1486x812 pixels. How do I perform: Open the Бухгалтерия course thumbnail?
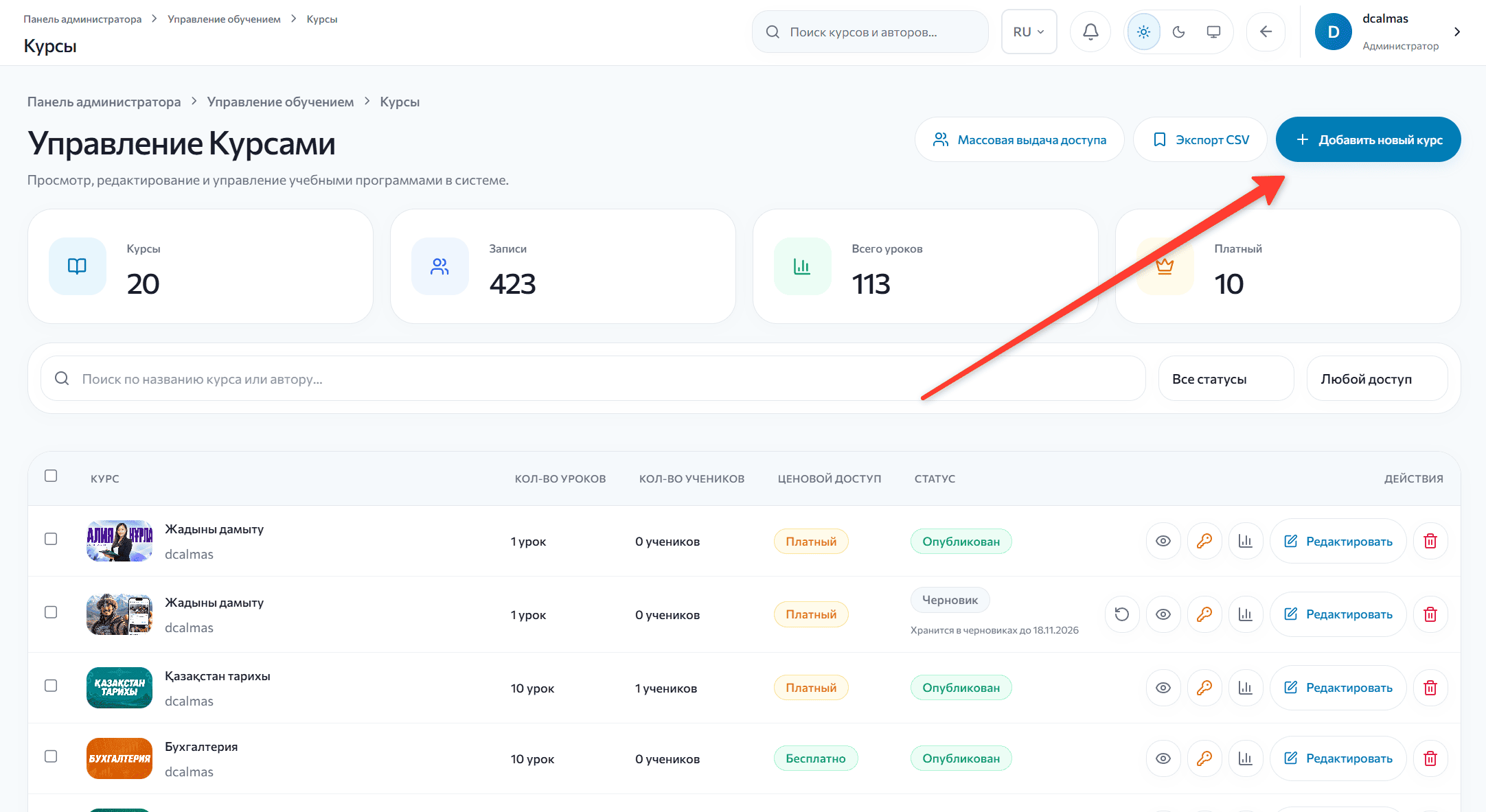click(x=119, y=758)
